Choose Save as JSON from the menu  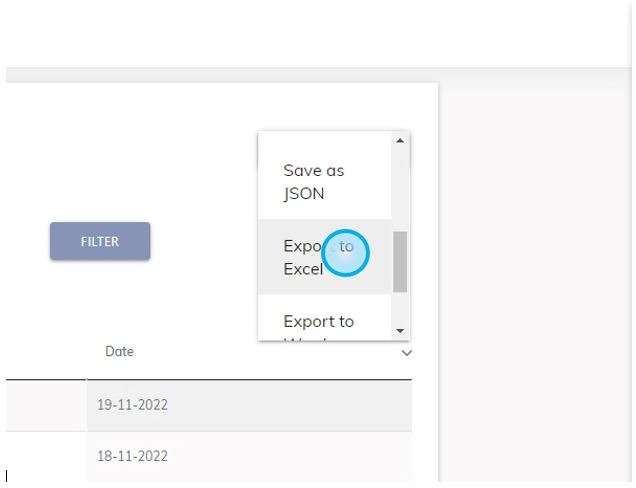tap(324, 182)
